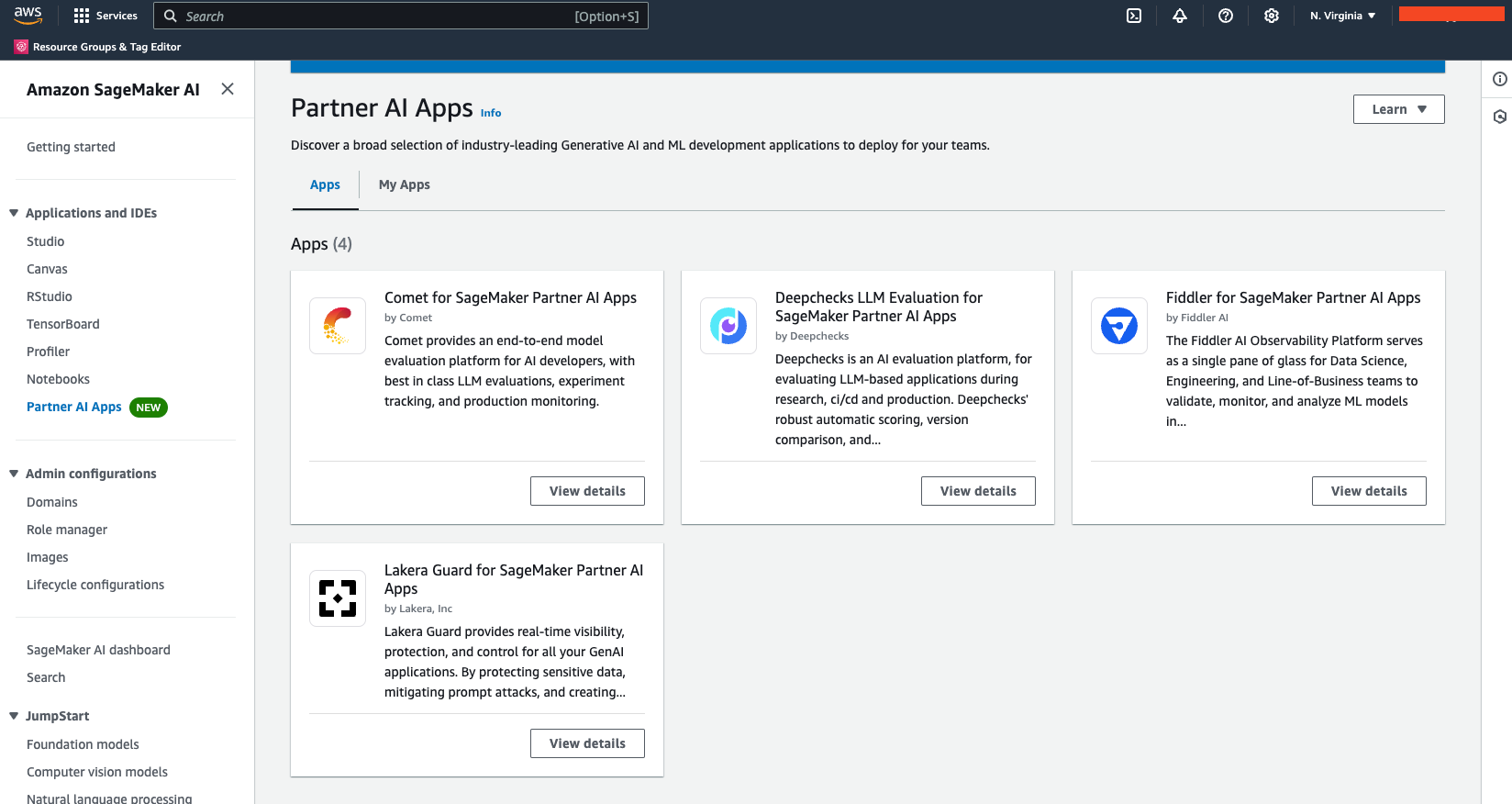Open Images in the sidebar
Image resolution: width=1512 pixels, height=804 pixels.
click(x=48, y=557)
